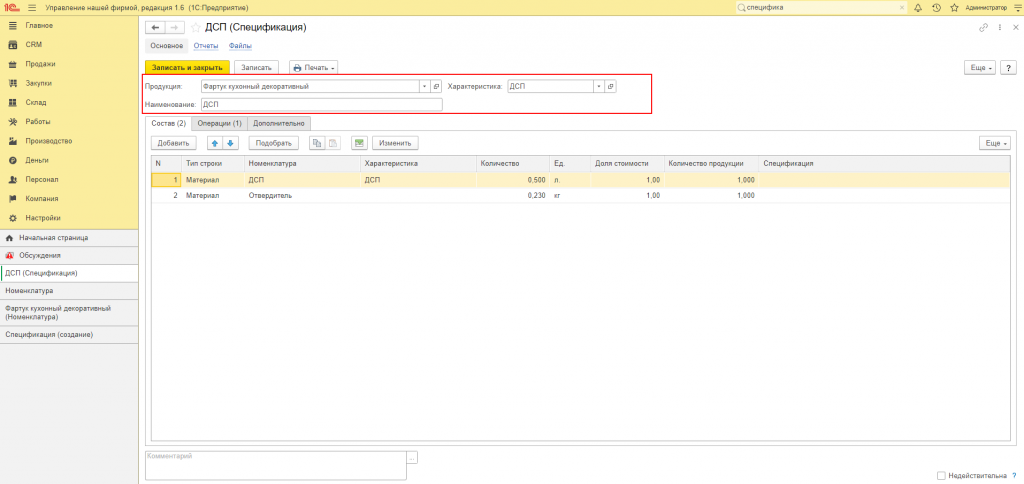Add specification to favorites with star

tap(196, 27)
